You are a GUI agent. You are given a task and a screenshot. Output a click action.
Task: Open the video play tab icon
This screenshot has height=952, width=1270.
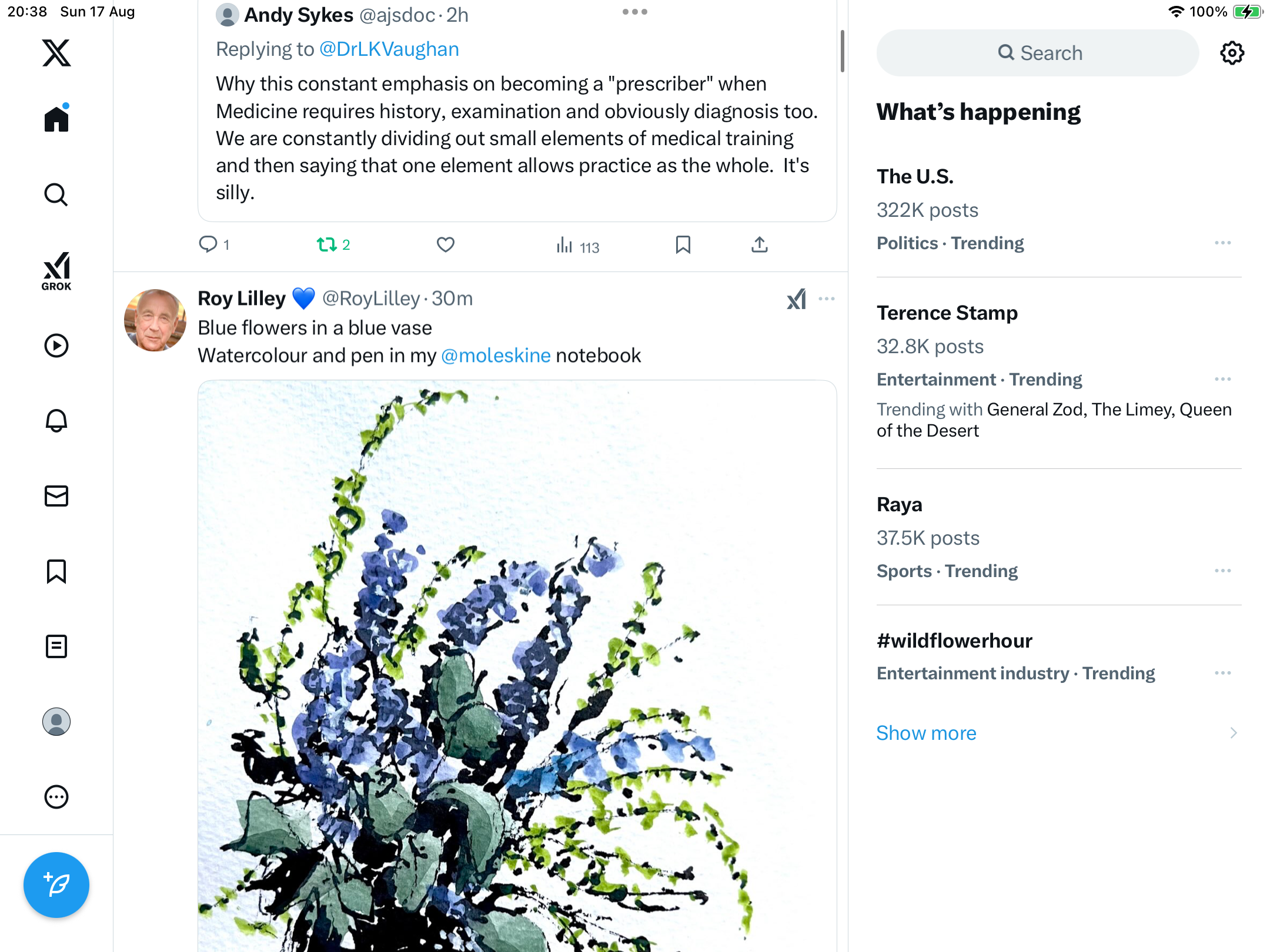[x=56, y=346]
